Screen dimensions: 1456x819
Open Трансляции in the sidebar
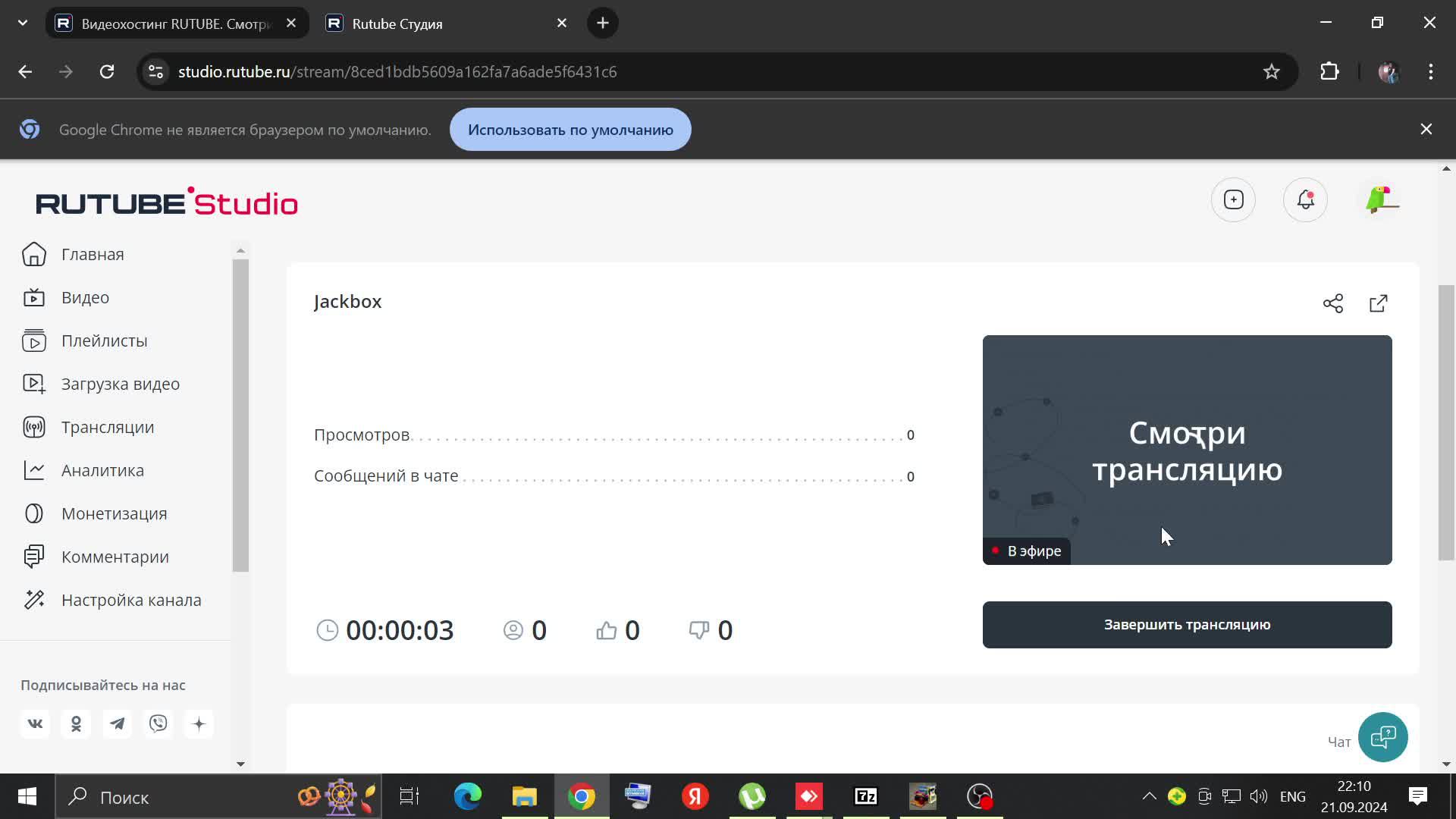pyautogui.click(x=107, y=427)
